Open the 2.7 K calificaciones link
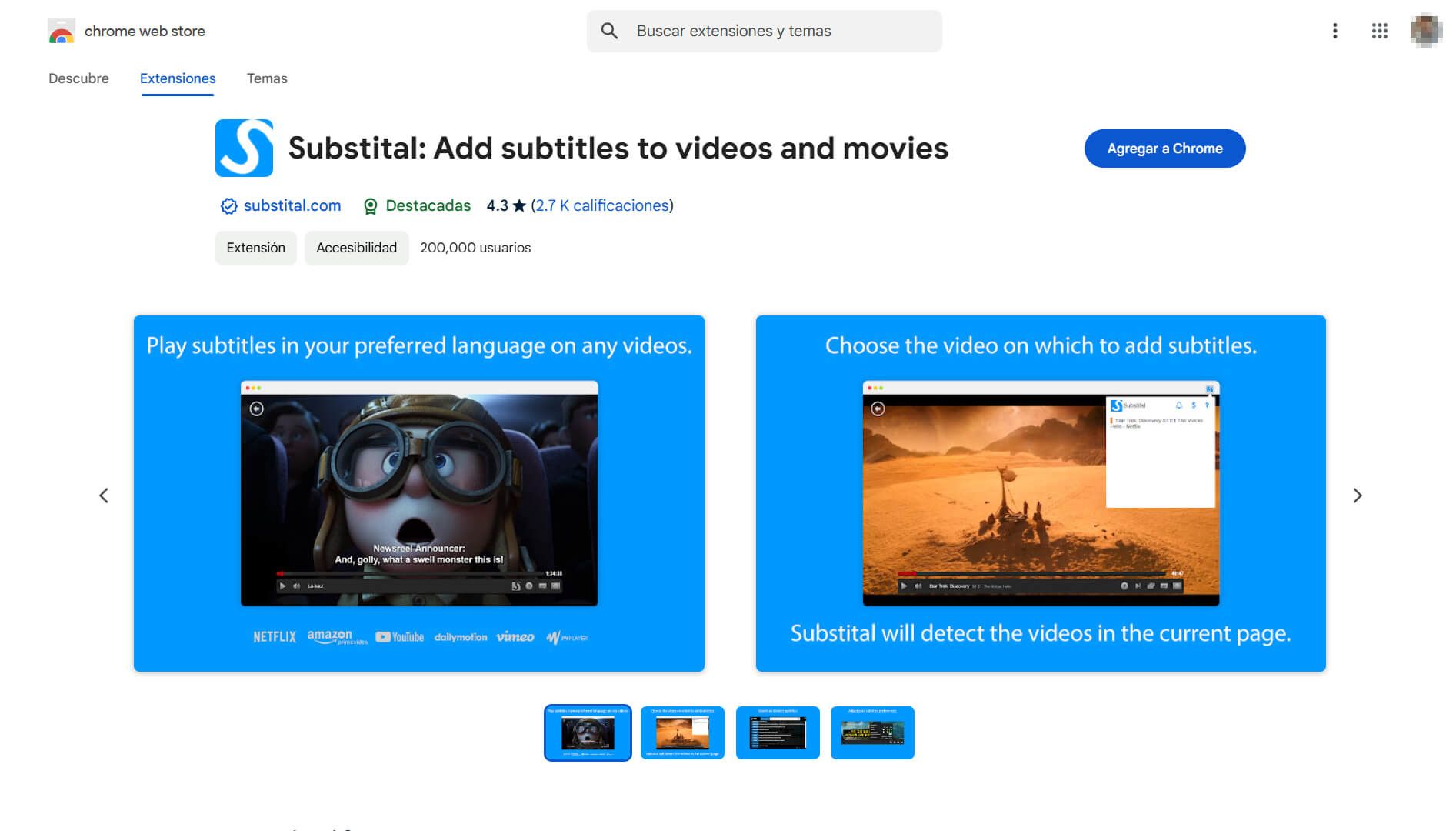The image size is (1456, 831). (x=602, y=205)
